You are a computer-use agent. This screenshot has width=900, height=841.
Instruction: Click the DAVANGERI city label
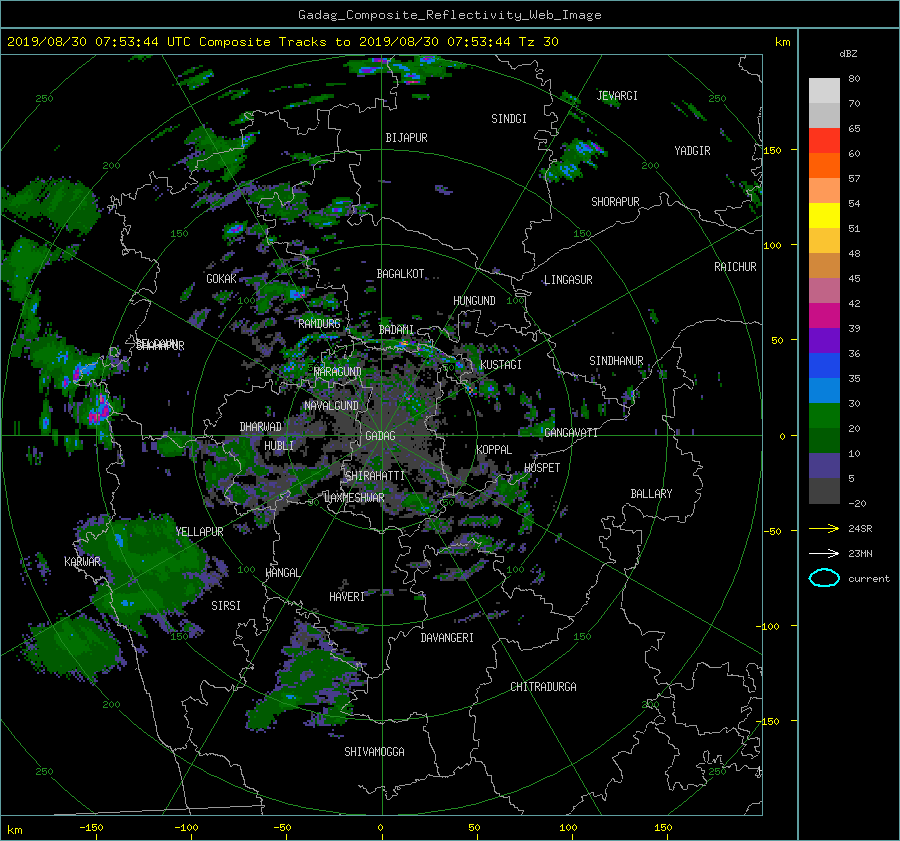pyautogui.click(x=447, y=638)
